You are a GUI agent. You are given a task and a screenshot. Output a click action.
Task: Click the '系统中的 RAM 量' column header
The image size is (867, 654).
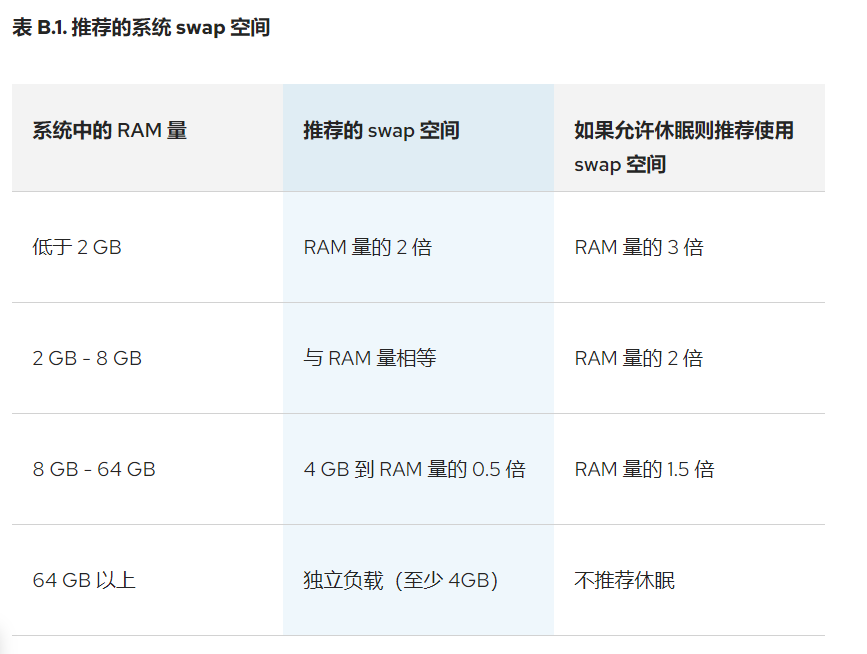[x=110, y=130]
